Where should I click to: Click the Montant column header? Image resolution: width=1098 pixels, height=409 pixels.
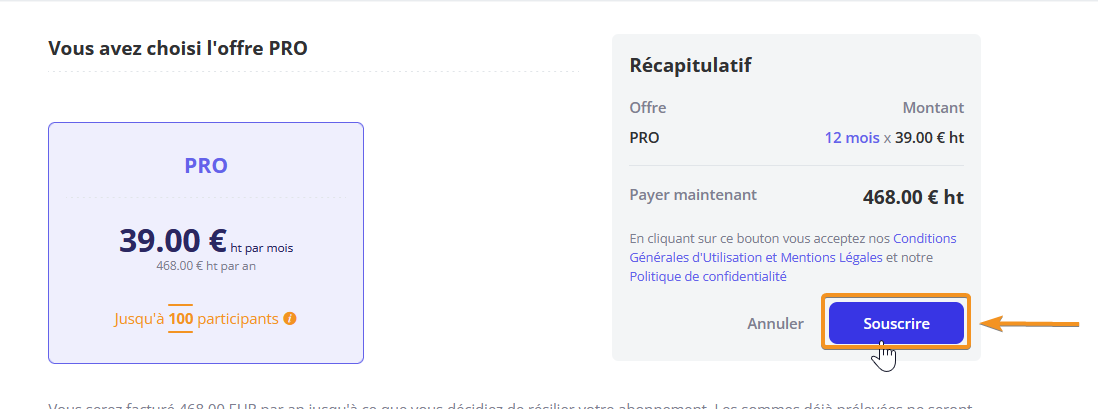(x=933, y=108)
